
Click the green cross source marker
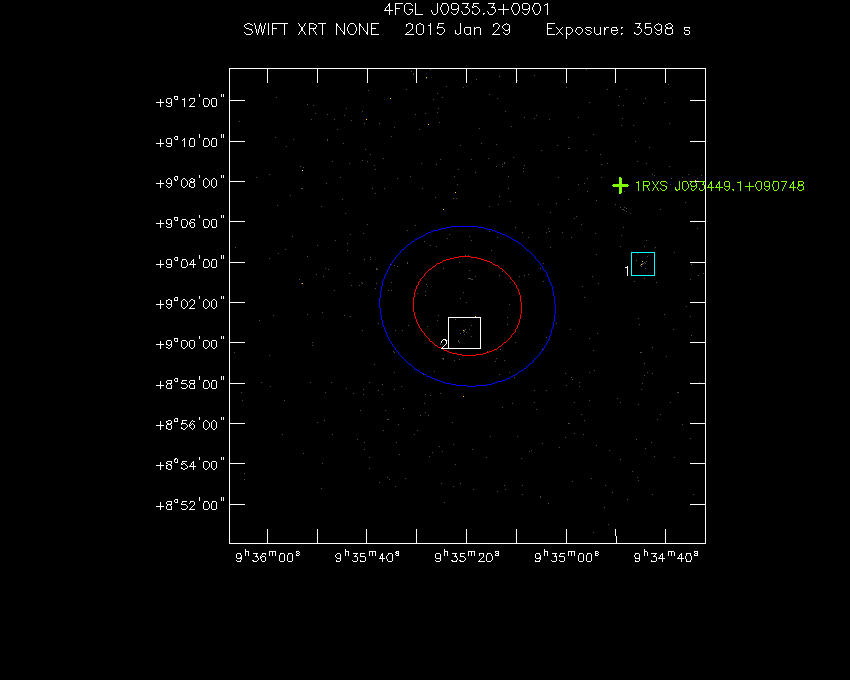pos(620,186)
